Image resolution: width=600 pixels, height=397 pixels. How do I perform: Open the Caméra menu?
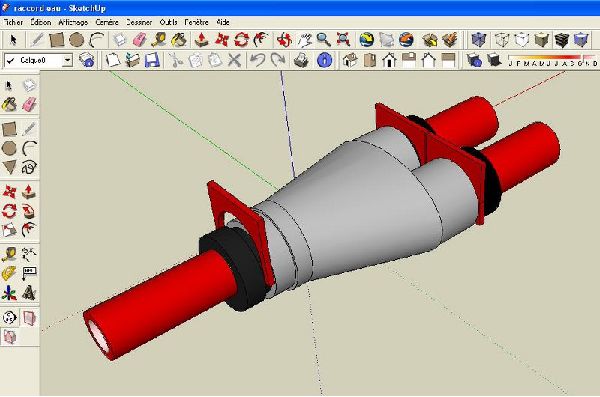(107, 22)
